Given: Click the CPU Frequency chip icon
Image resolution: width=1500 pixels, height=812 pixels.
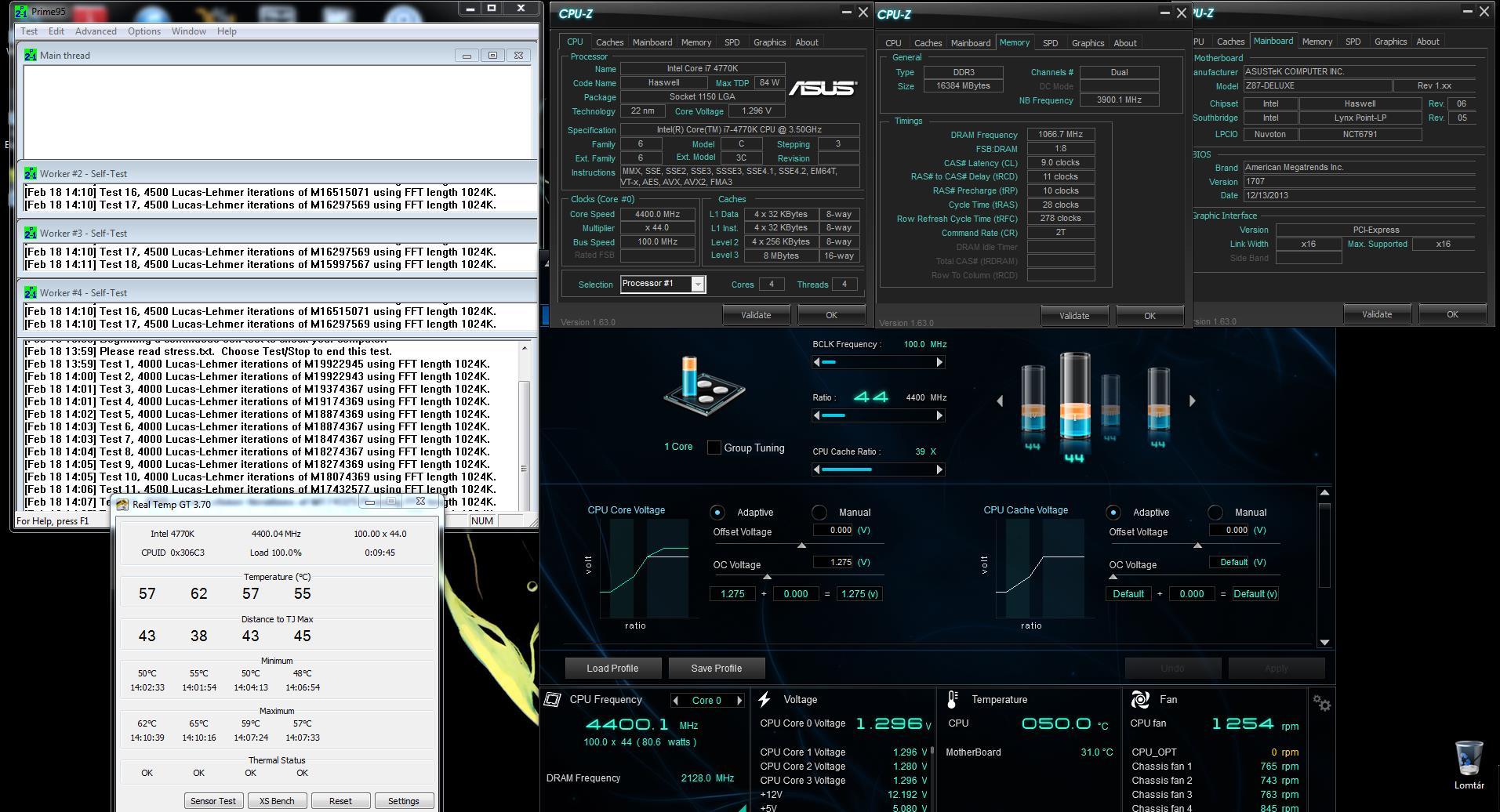Looking at the screenshot, I should coord(553,700).
